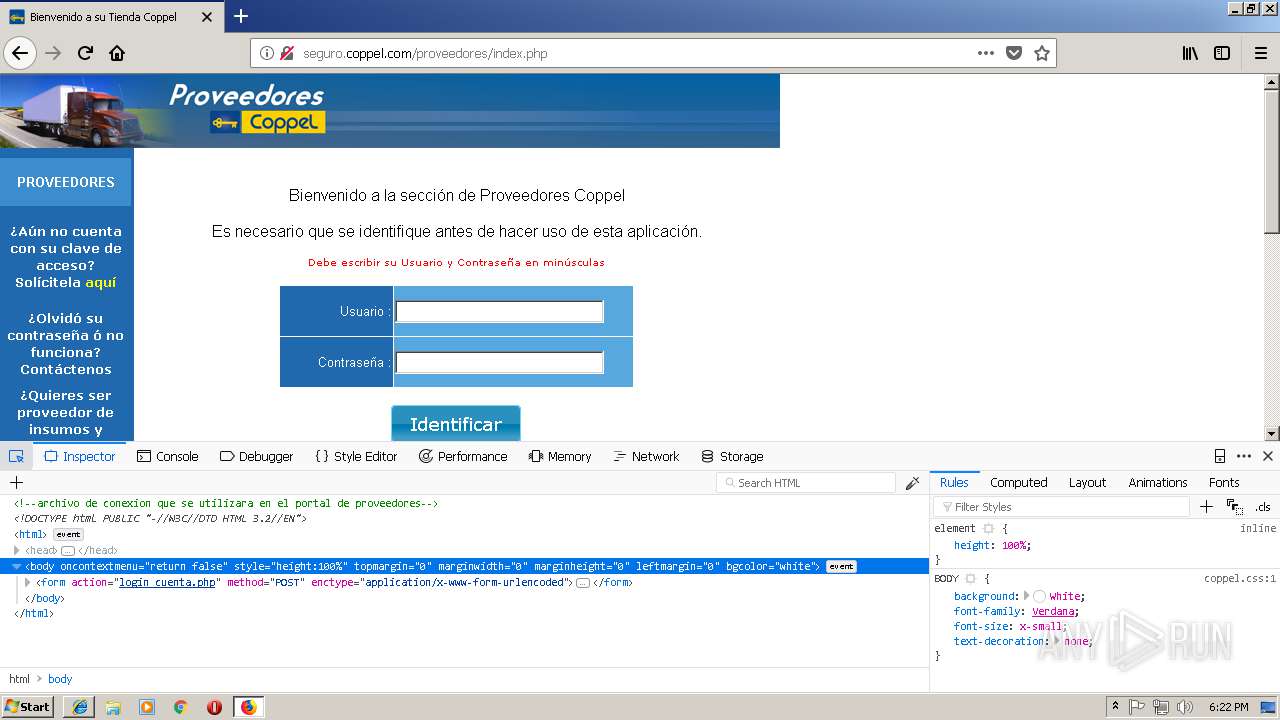Toggle the .cls class panel

1263,507
